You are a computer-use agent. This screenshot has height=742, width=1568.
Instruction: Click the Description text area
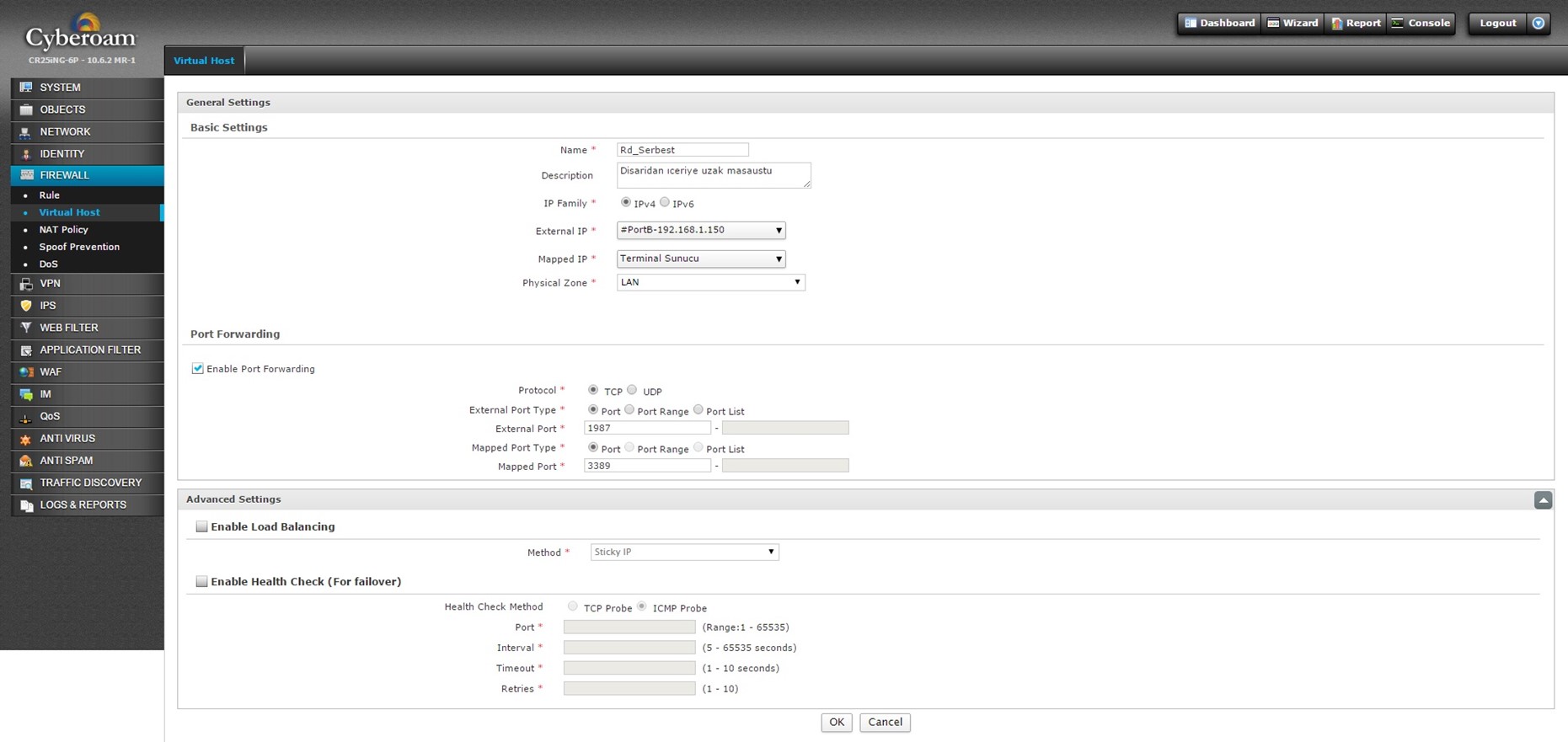(x=714, y=175)
